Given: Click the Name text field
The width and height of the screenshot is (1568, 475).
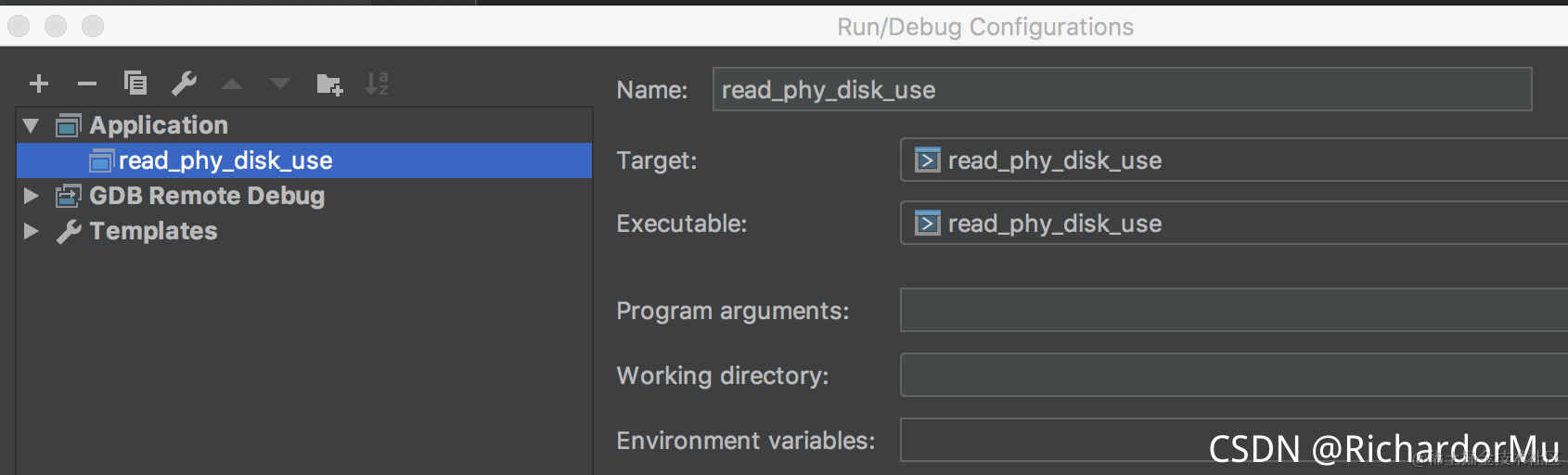Looking at the screenshot, I should [1121, 90].
